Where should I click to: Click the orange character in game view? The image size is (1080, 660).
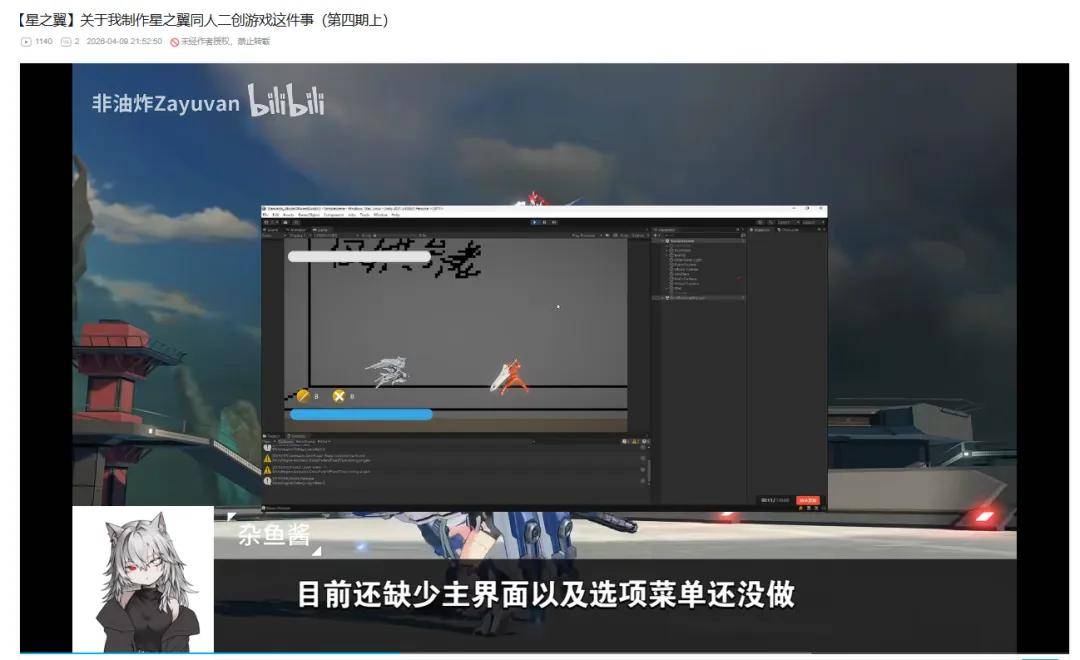tap(510, 376)
